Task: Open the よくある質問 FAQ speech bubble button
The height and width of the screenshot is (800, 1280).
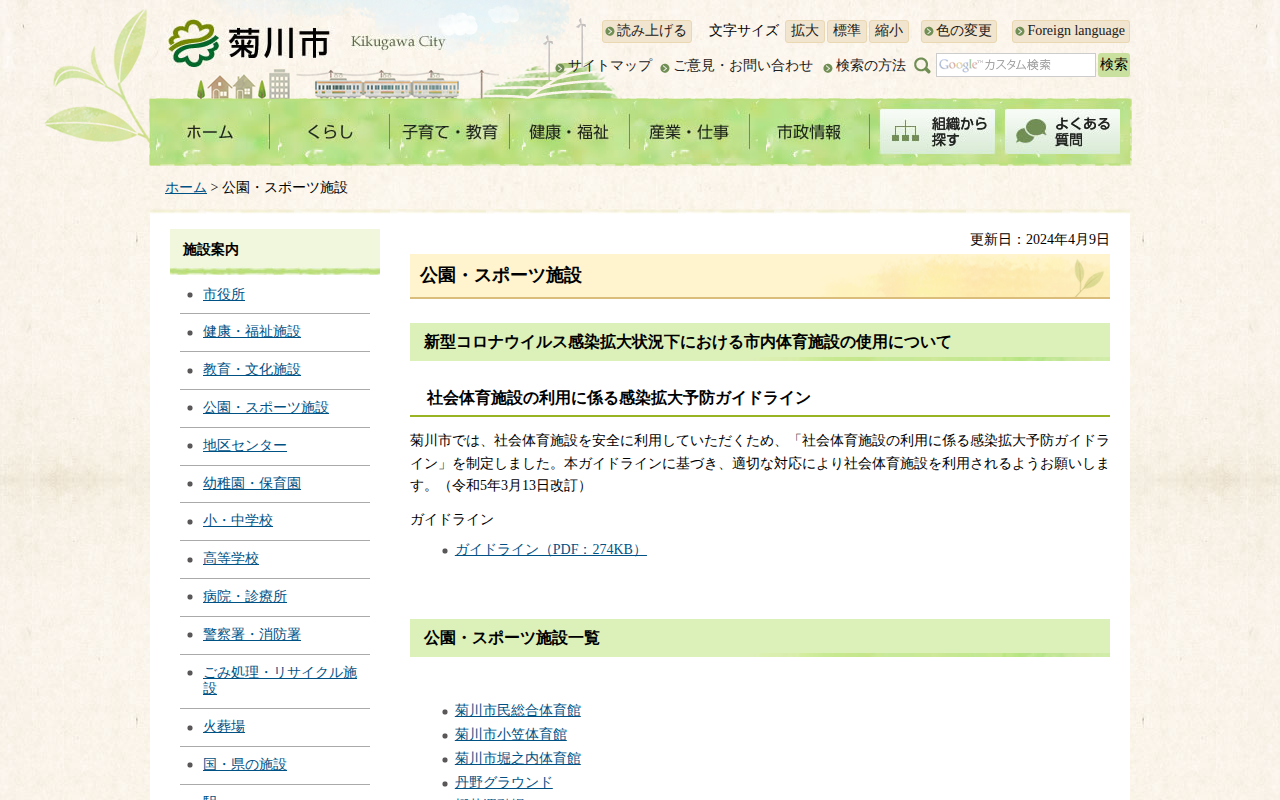Action: point(1062,132)
